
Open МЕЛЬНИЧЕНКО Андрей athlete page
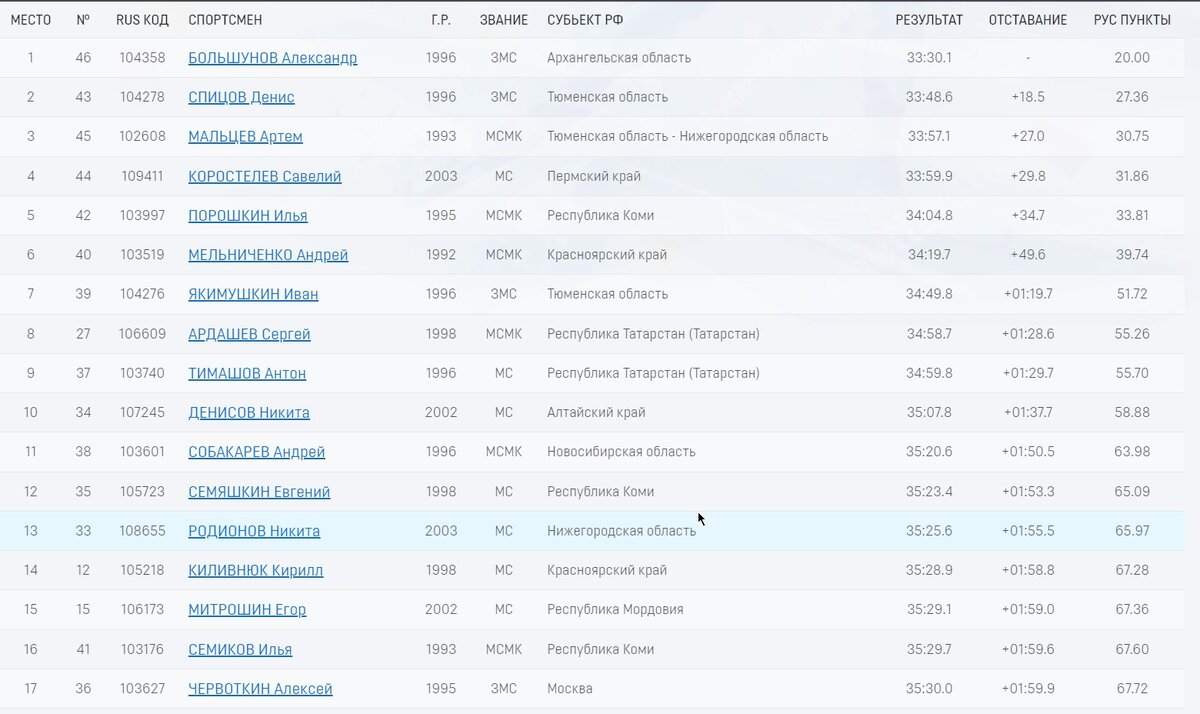coord(268,255)
